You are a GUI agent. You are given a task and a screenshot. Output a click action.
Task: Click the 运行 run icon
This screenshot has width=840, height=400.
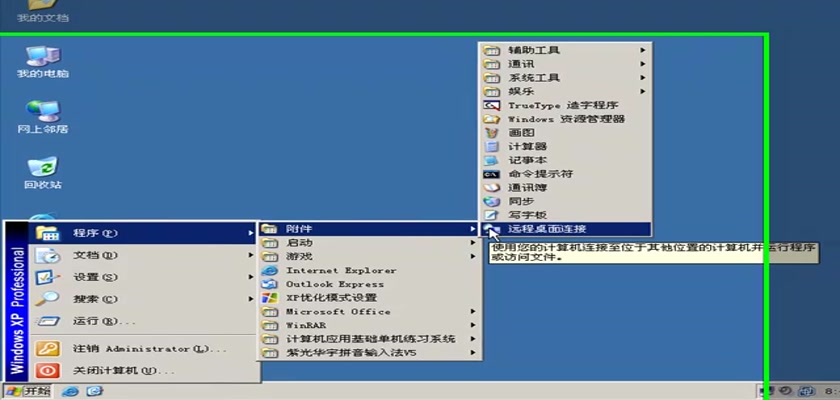coord(47,321)
